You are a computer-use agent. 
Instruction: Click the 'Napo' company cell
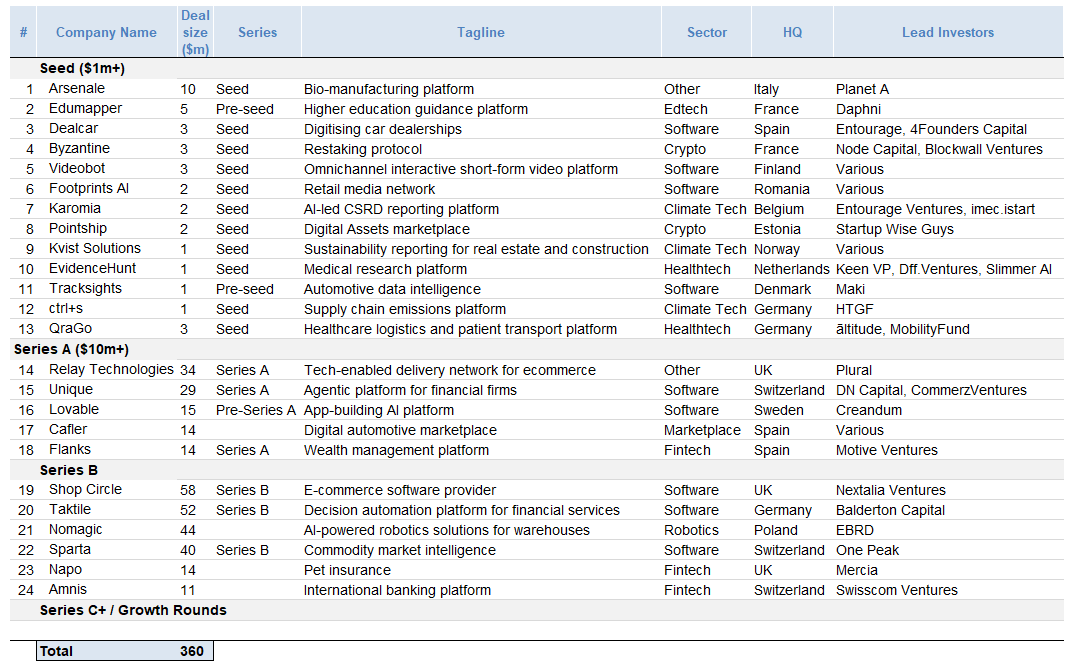(65, 569)
